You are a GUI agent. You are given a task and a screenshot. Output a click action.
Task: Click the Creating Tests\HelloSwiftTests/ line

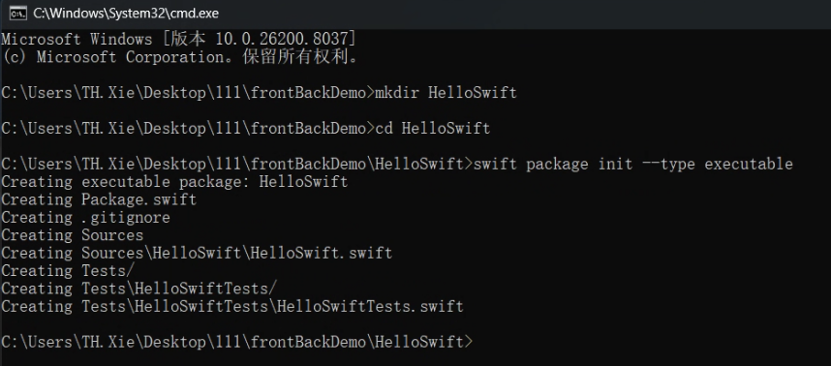click(x=139, y=289)
